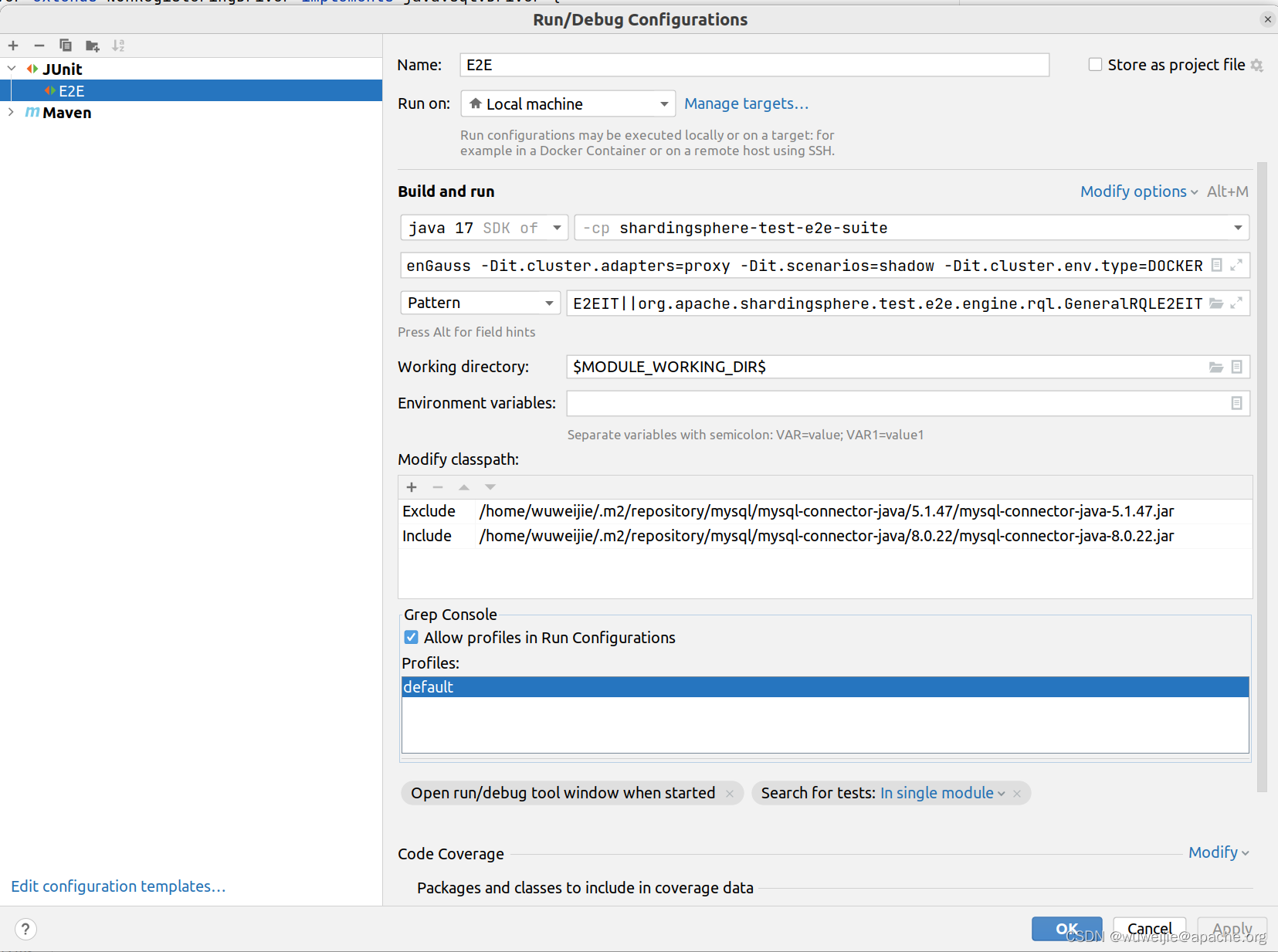Collapse the JUnit tree node

point(12,69)
